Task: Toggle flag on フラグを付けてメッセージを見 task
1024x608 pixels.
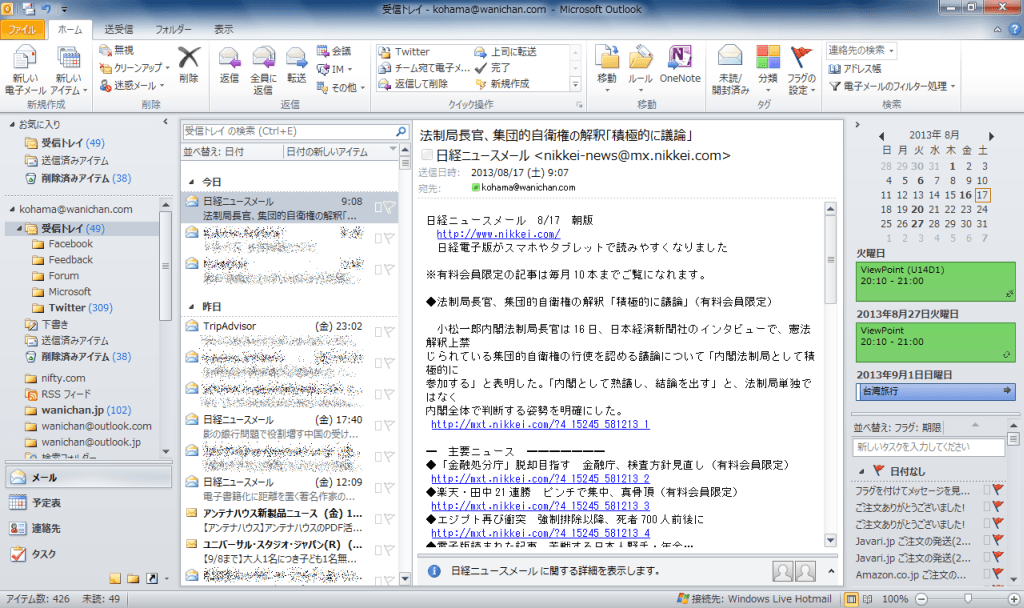Action: [998, 489]
